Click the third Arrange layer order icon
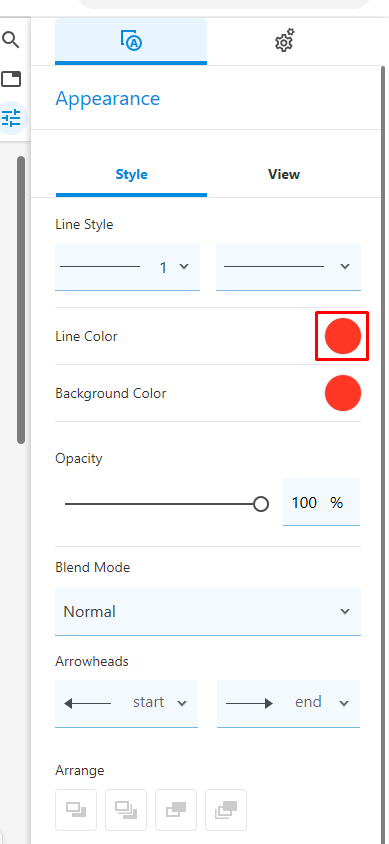The height and width of the screenshot is (844, 389). coord(176,810)
